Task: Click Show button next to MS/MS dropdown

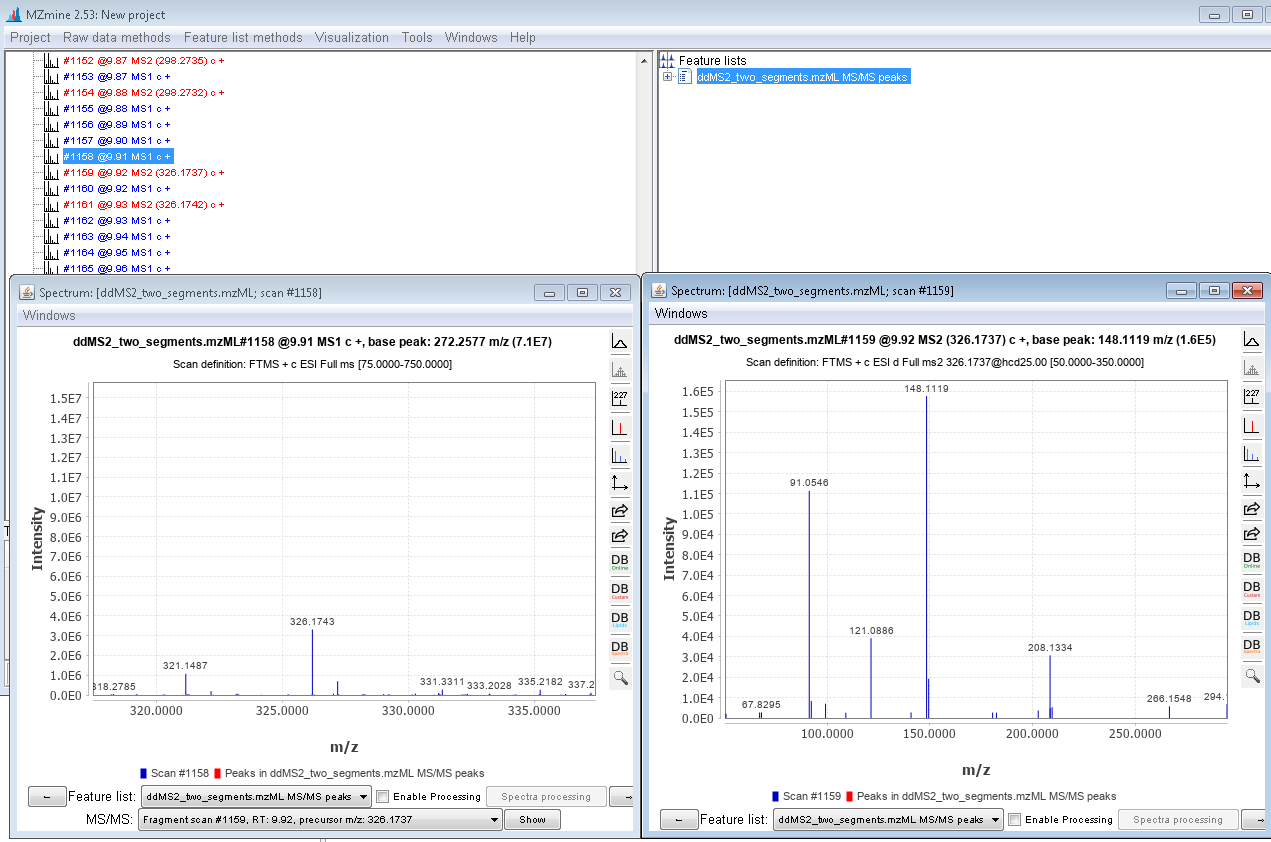Action: pos(532,820)
